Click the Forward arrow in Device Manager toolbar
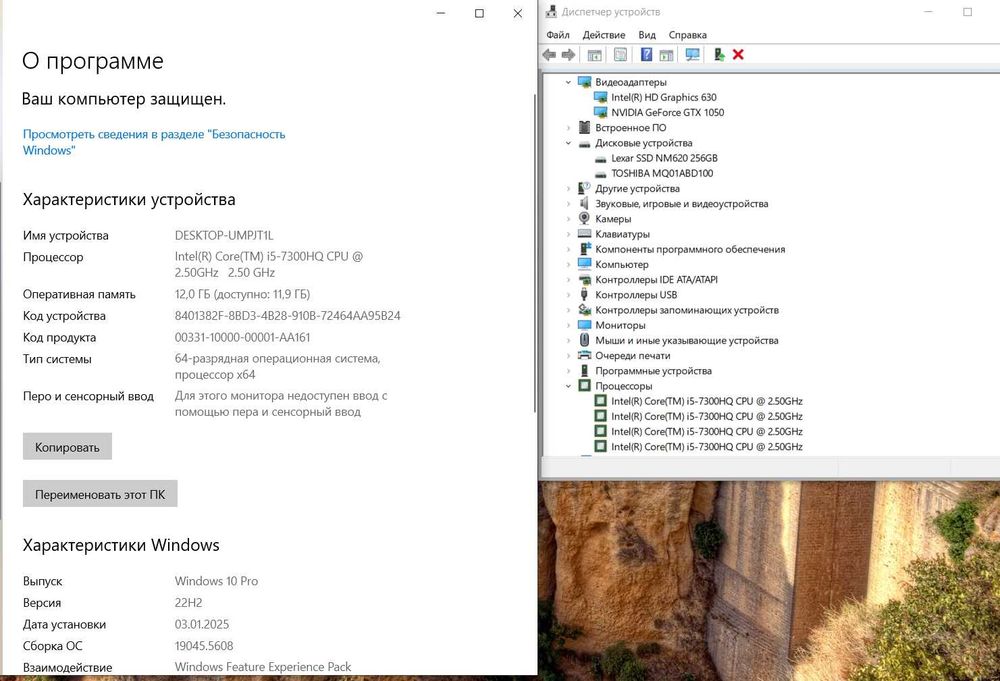This screenshot has width=1000, height=681. (x=568, y=55)
